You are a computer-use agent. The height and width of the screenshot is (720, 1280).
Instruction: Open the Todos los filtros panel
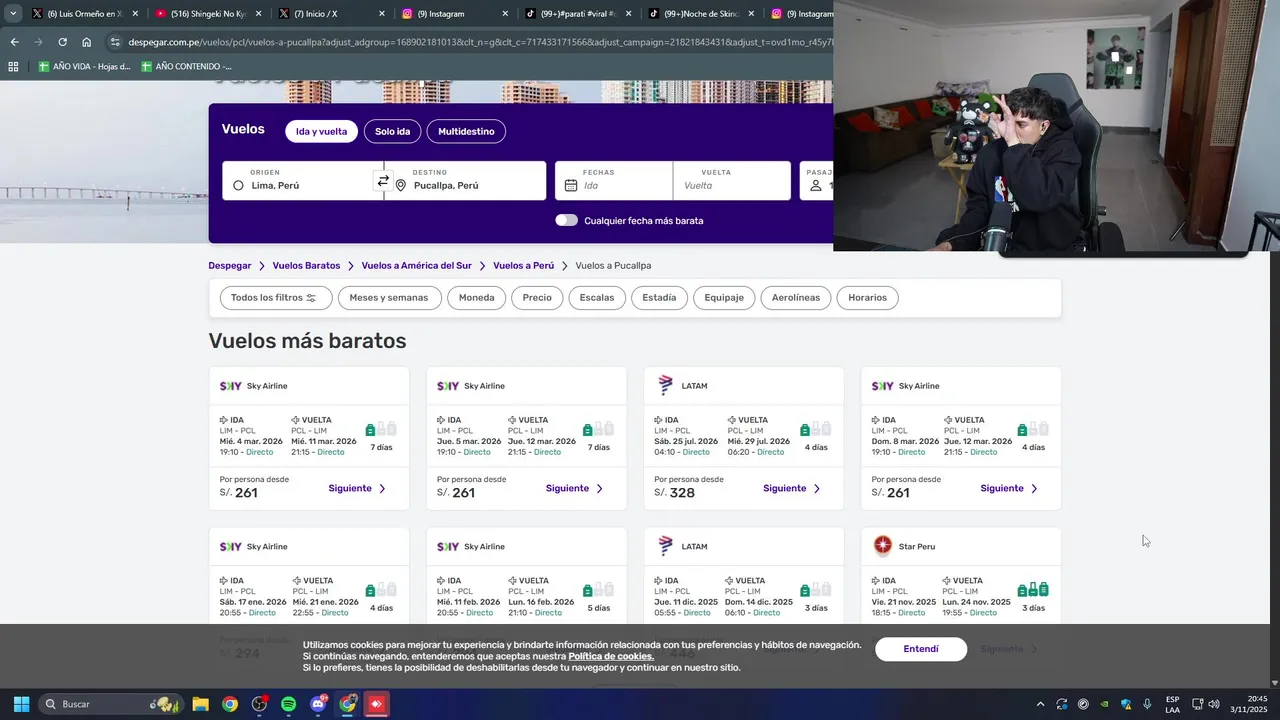pos(274,298)
